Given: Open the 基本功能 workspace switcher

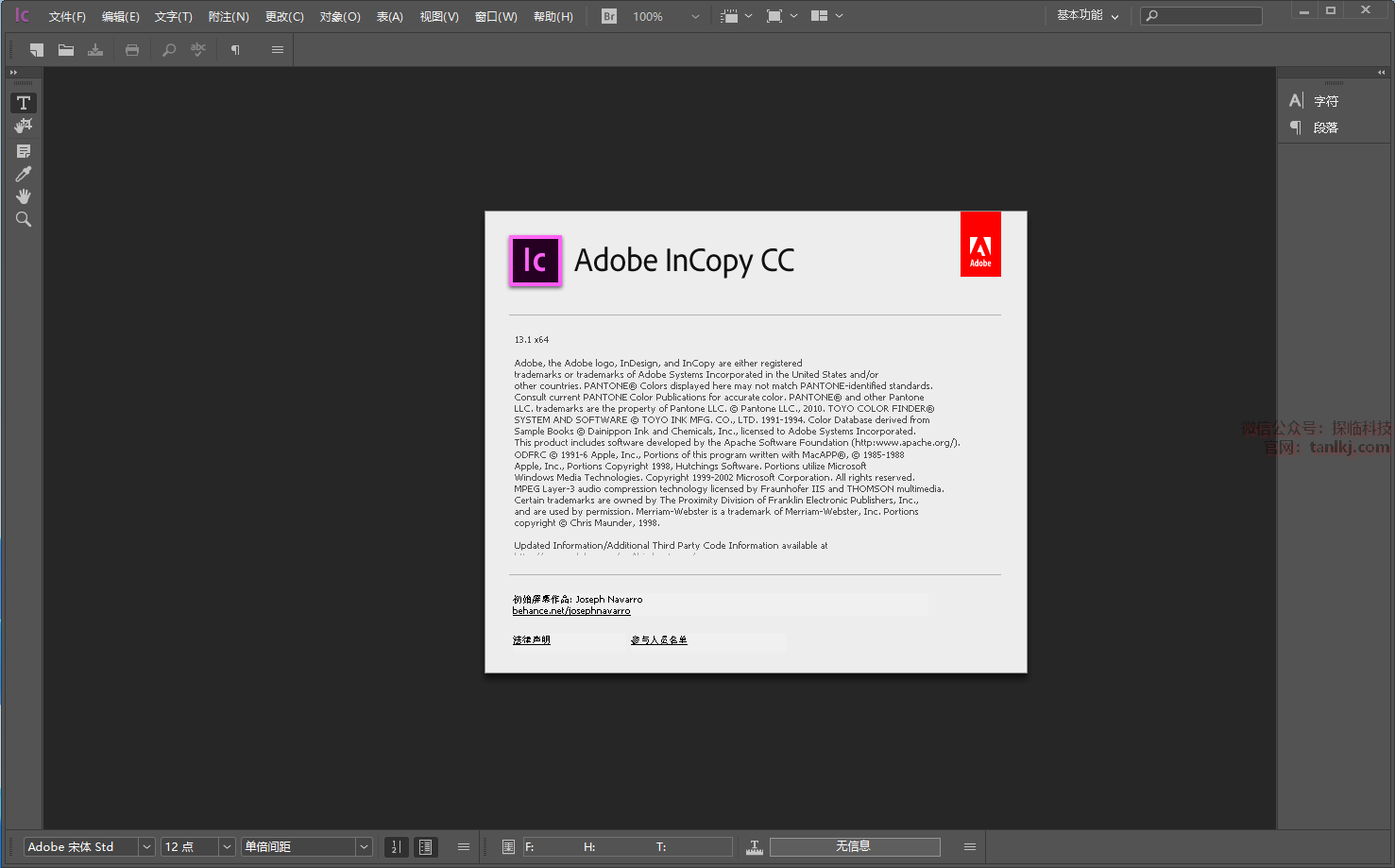Looking at the screenshot, I should click(x=1087, y=16).
